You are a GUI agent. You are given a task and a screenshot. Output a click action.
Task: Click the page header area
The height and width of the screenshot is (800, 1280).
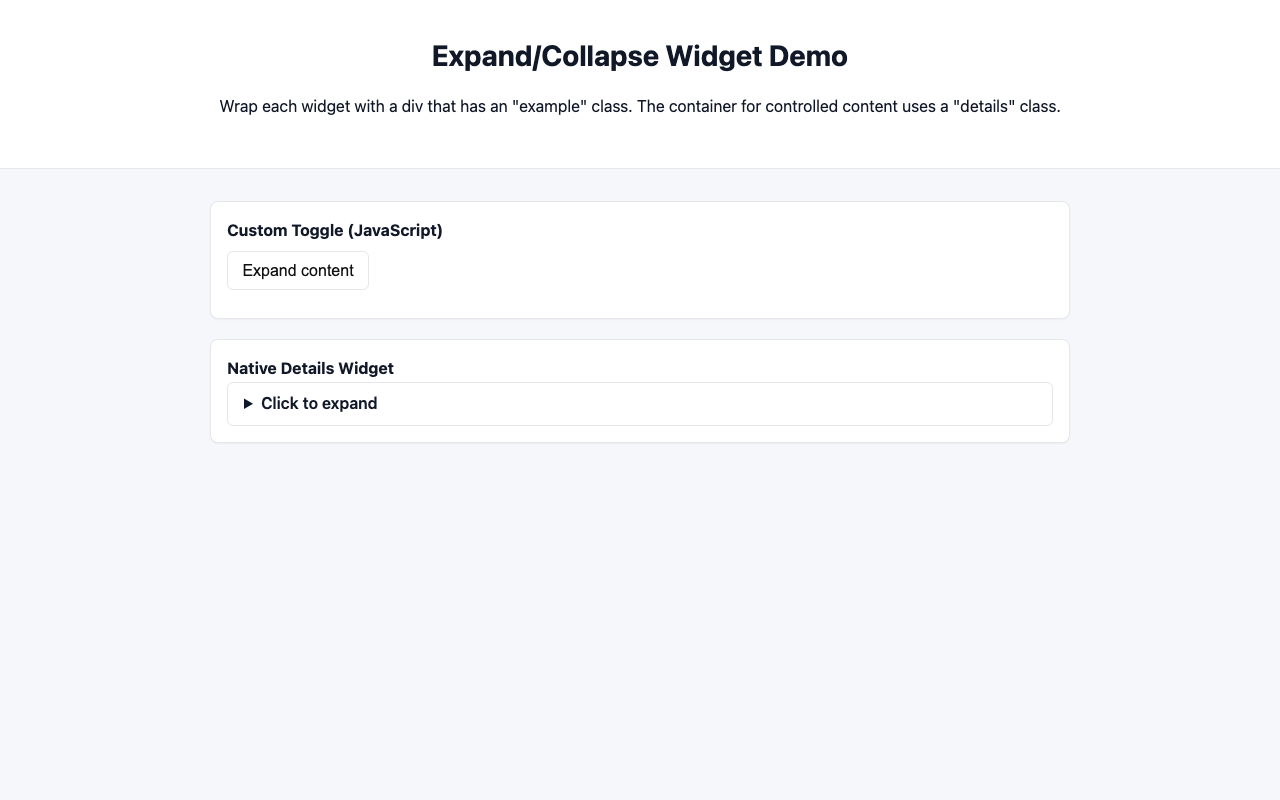pyautogui.click(x=639, y=85)
